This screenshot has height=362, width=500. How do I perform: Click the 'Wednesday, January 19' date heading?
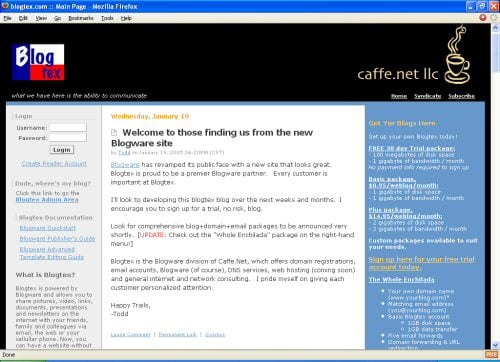150,116
